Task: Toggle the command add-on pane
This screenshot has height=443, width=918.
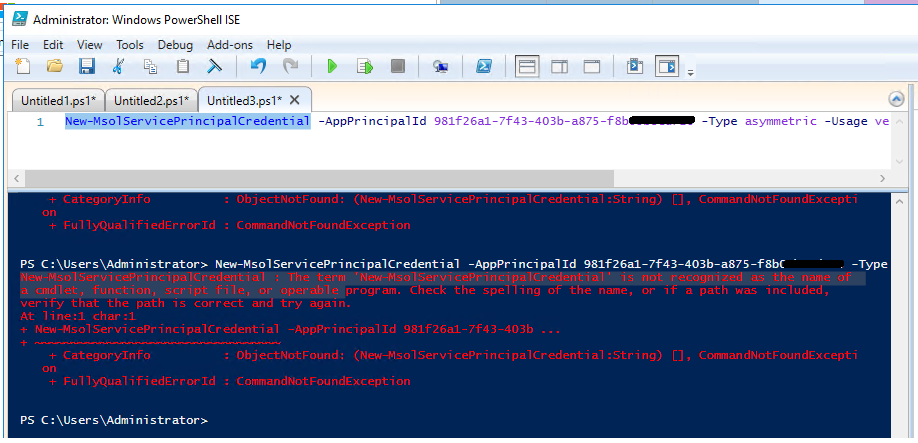Action: pyautogui.click(x=667, y=67)
